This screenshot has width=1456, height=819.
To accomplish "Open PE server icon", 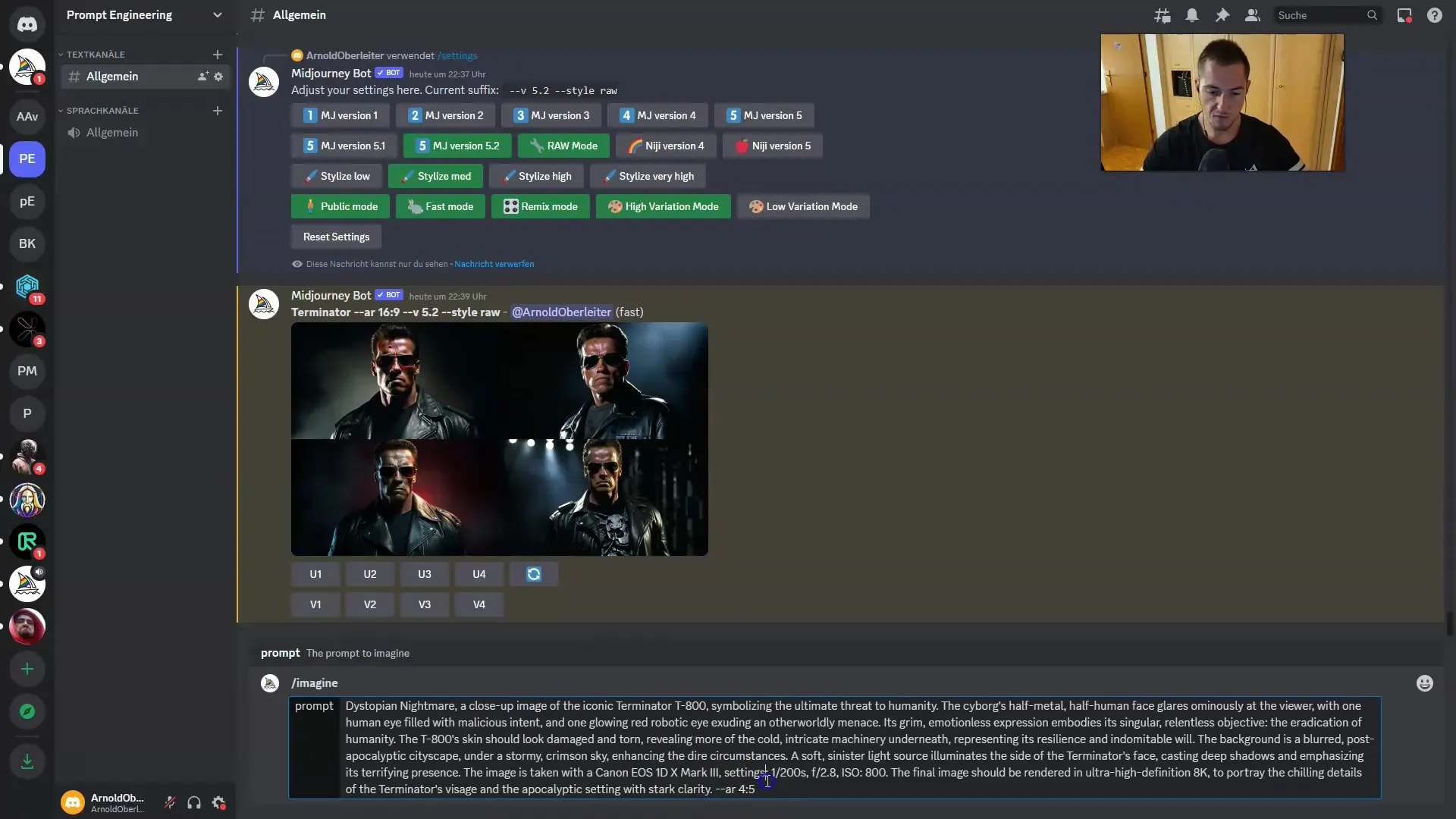I will pyautogui.click(x=27, y=159).
